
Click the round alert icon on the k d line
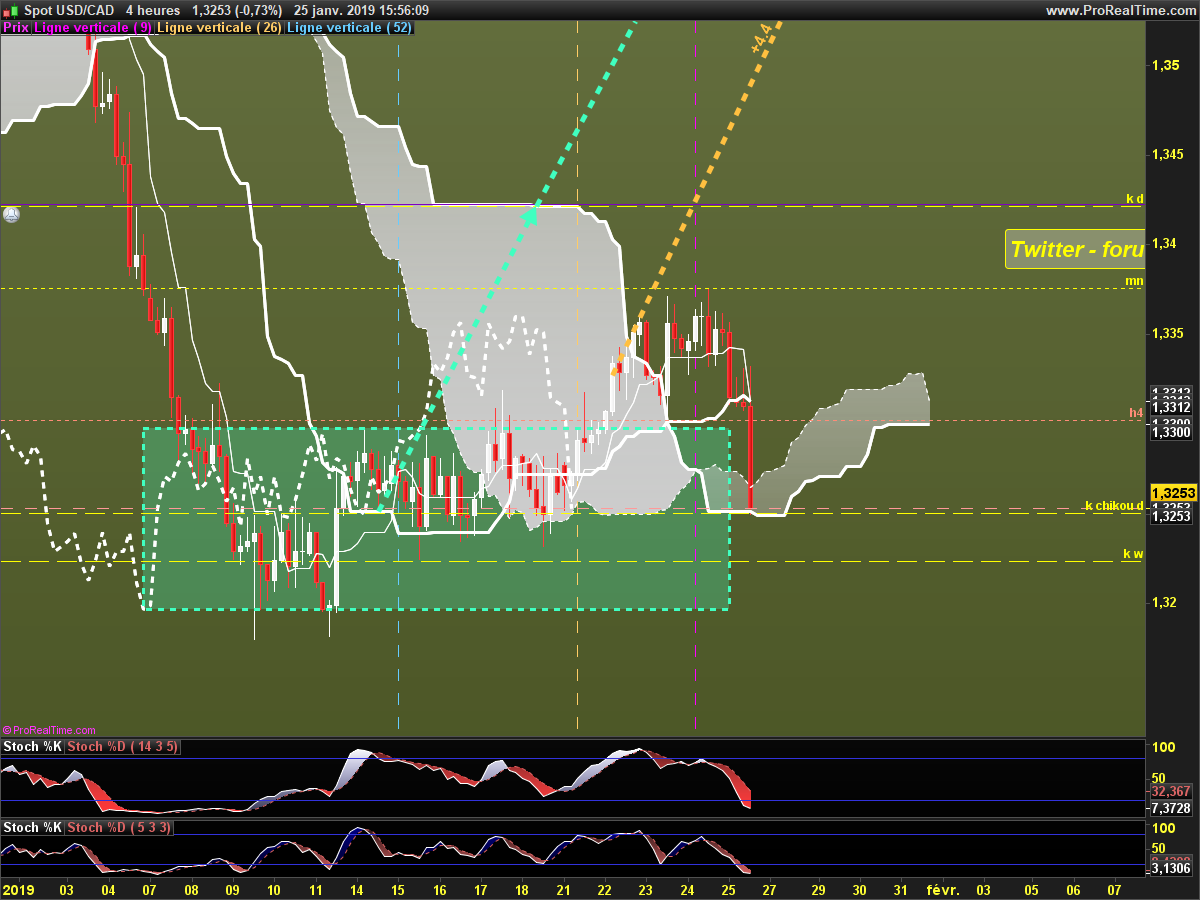tap(11, 214)
